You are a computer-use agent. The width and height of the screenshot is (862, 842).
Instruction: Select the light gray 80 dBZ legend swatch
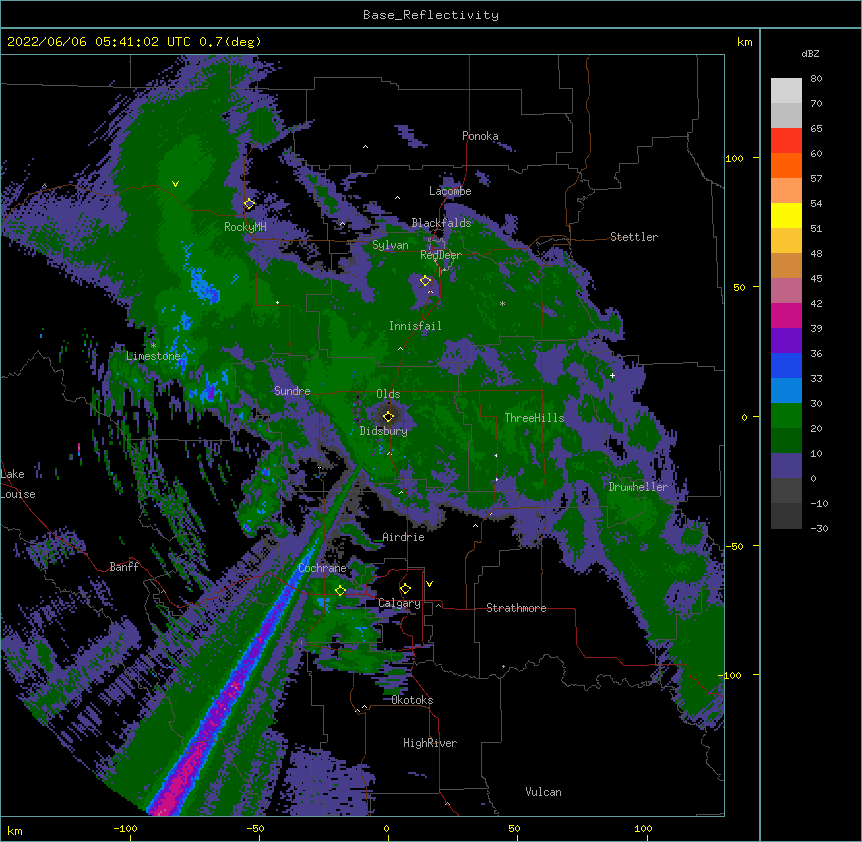(x=786, y=90)
